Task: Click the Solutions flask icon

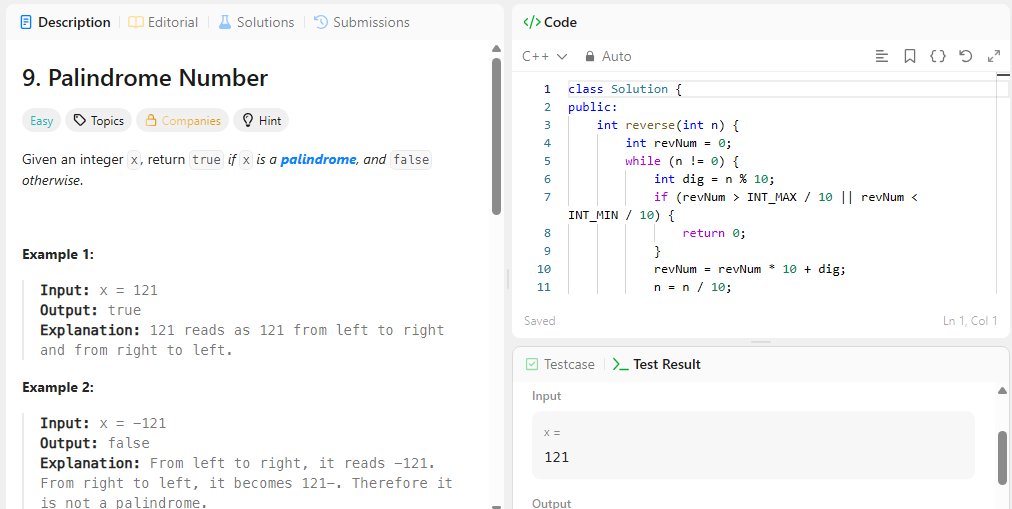Action: (225, 22)
